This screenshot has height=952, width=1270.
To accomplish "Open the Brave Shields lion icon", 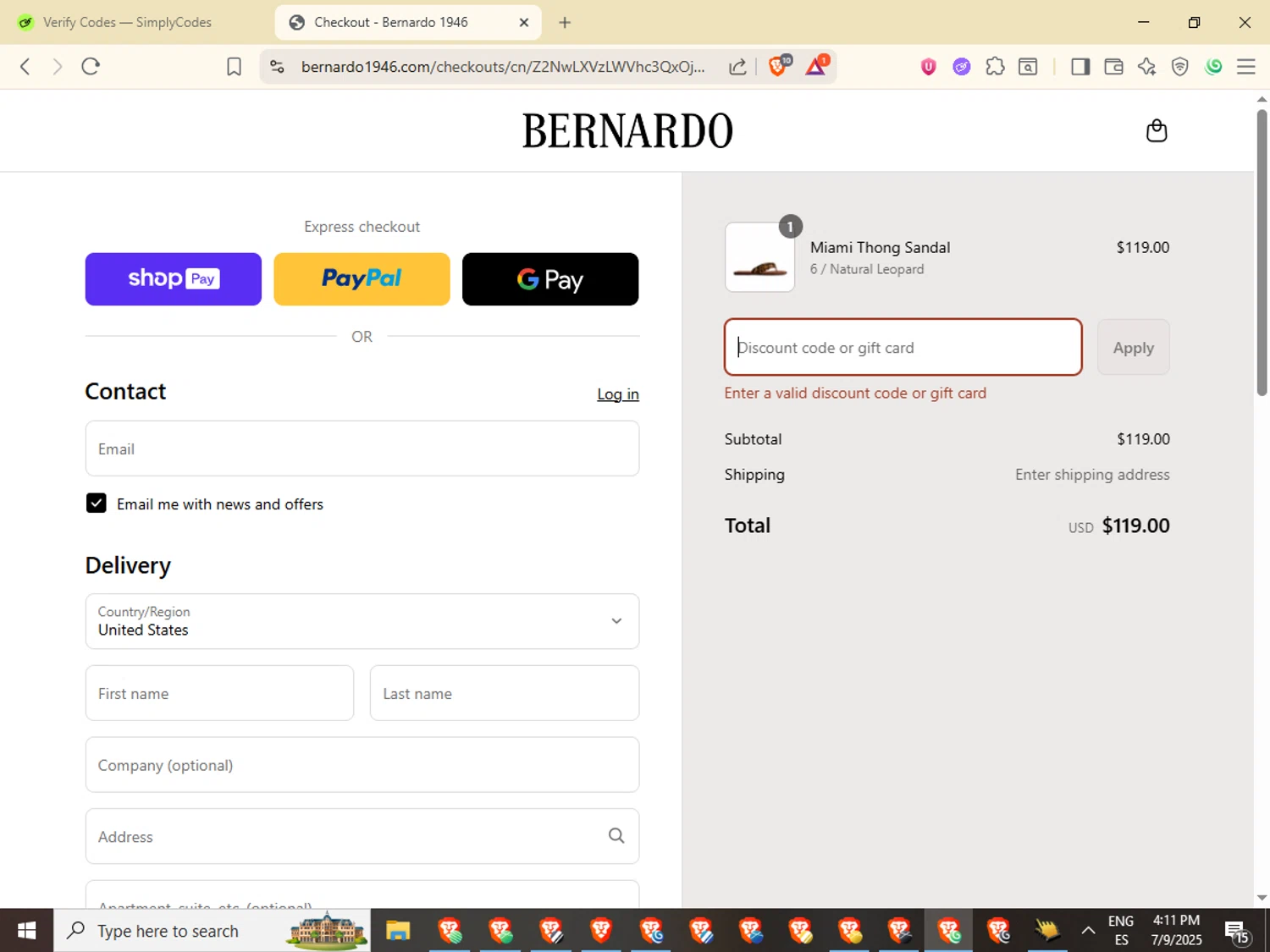I will (778, 66).
